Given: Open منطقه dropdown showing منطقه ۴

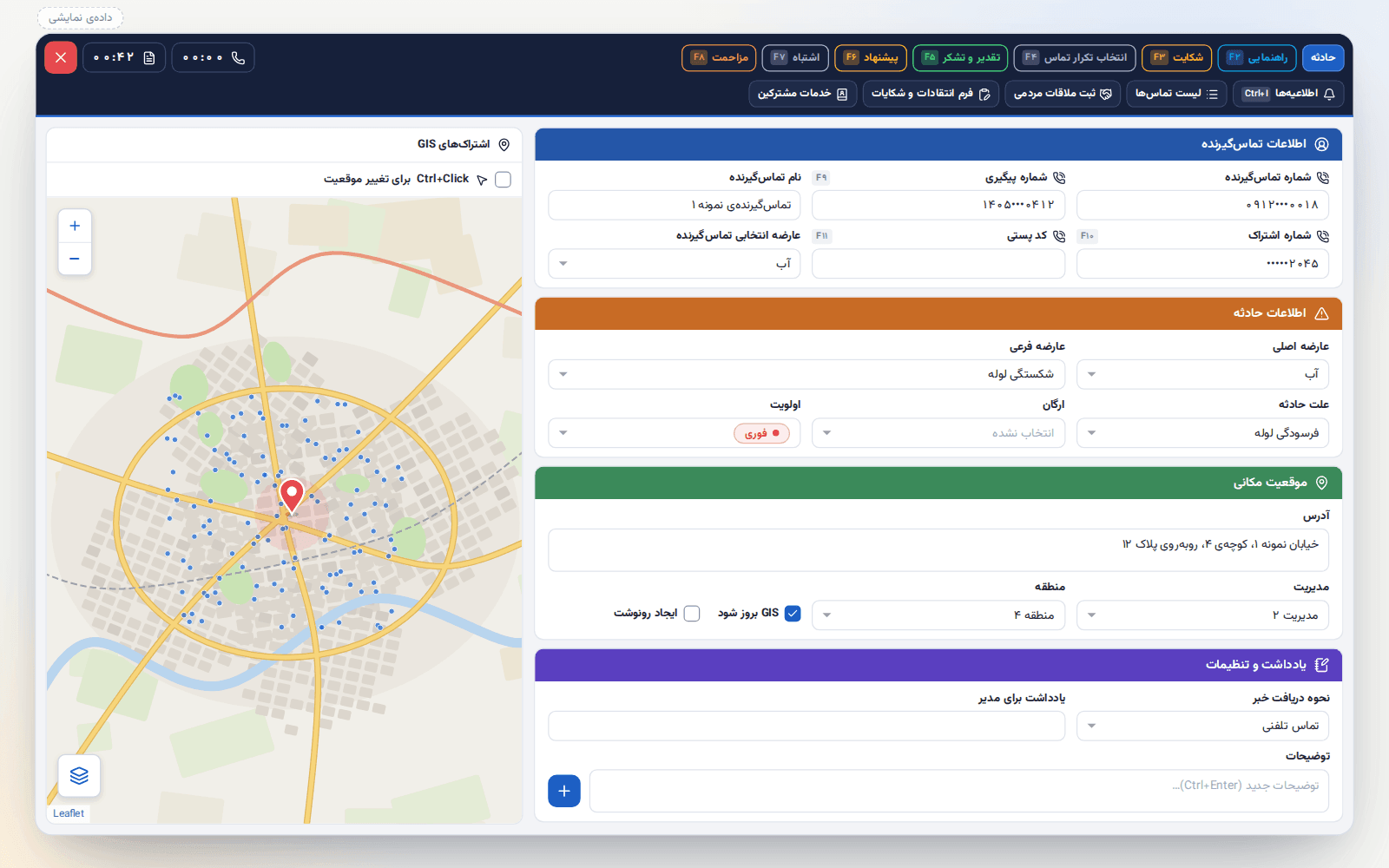Looking at the screenshot, I should click(x=938, y=615).
